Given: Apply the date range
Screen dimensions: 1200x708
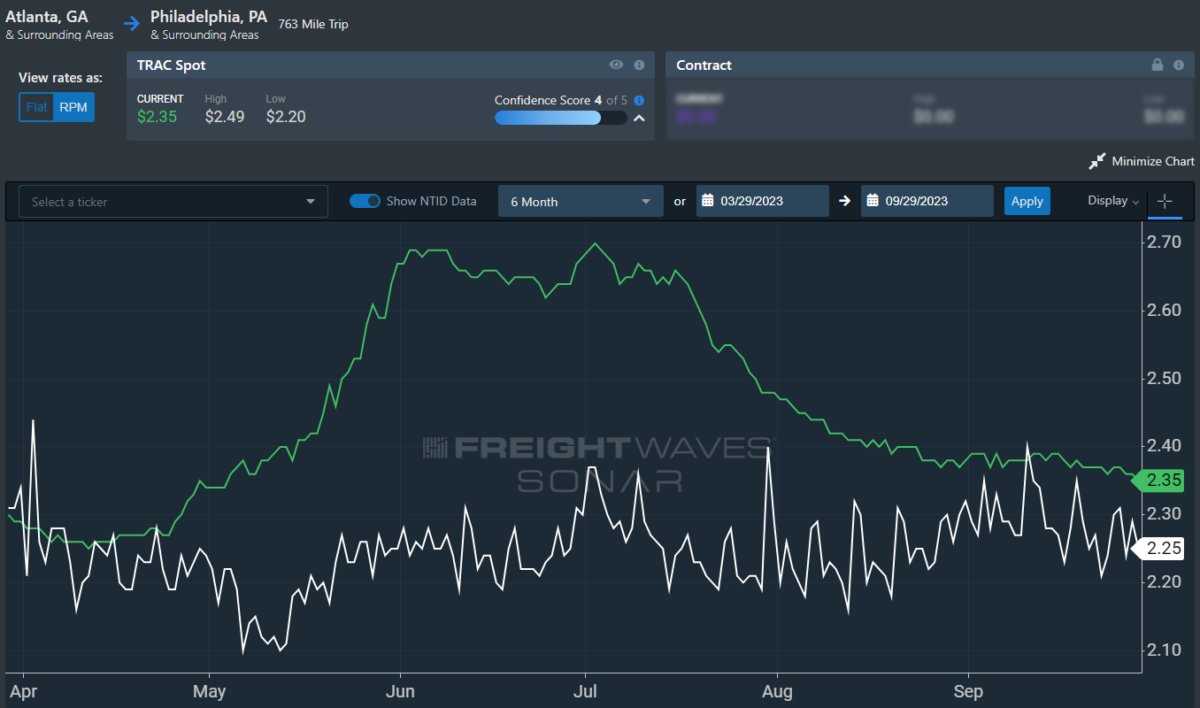Looking at the screenshot, I should [1027, 201].
